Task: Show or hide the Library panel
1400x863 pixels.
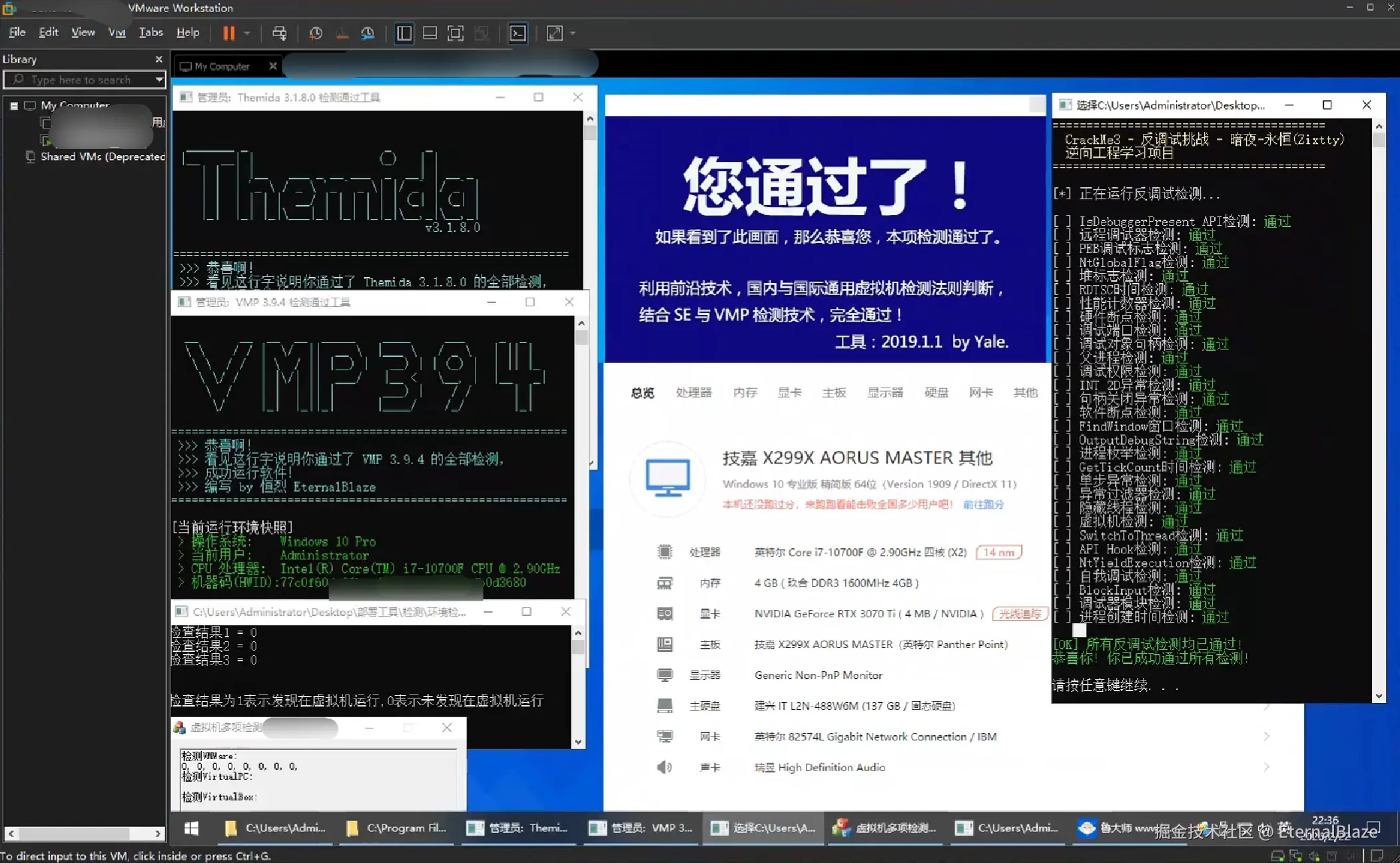Action: tap(404, 33)
